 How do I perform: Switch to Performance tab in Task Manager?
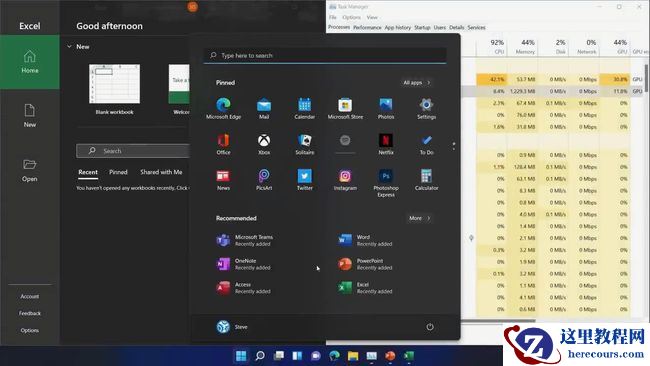pos(367,27)
